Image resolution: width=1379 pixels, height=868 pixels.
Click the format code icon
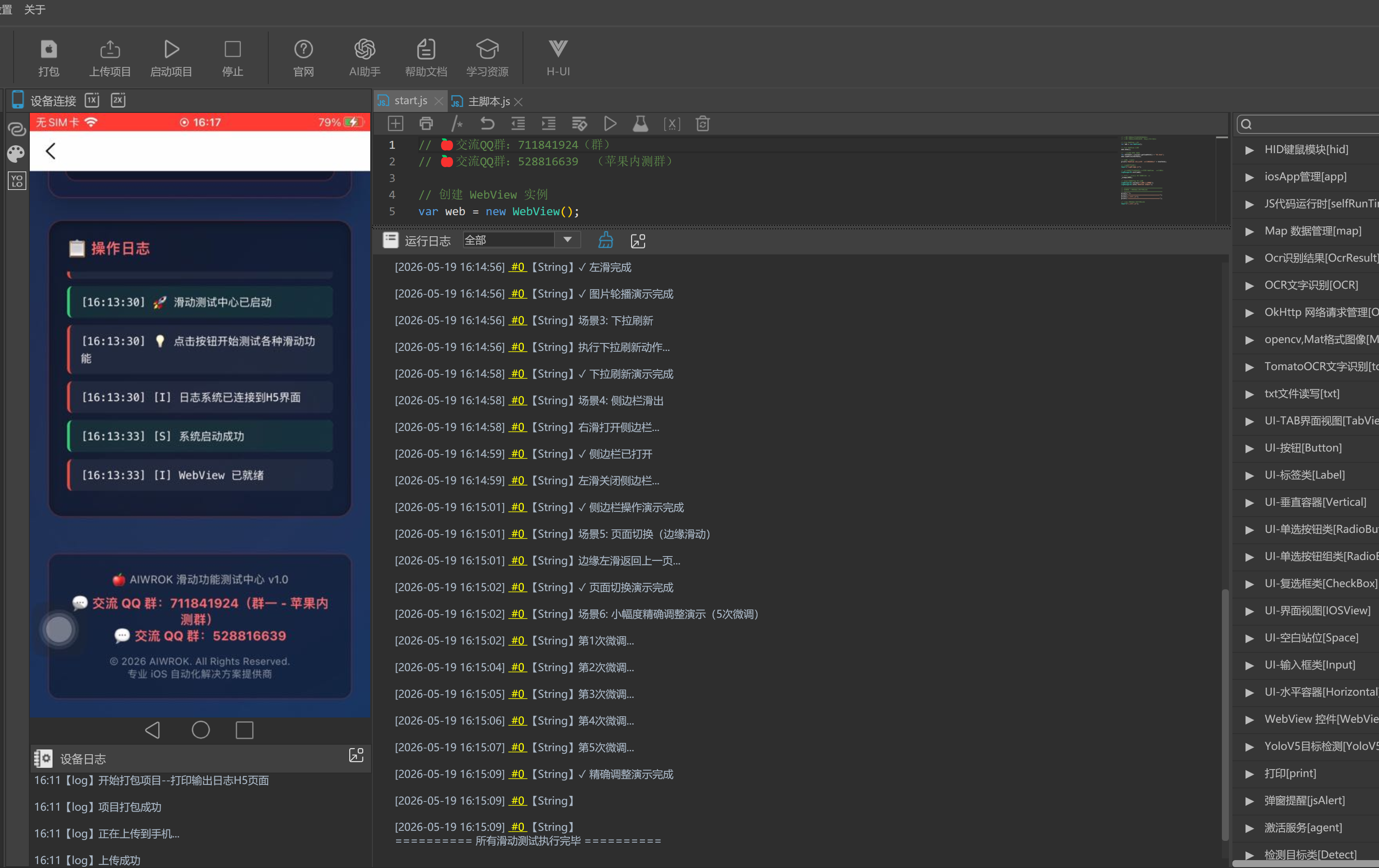579,124
